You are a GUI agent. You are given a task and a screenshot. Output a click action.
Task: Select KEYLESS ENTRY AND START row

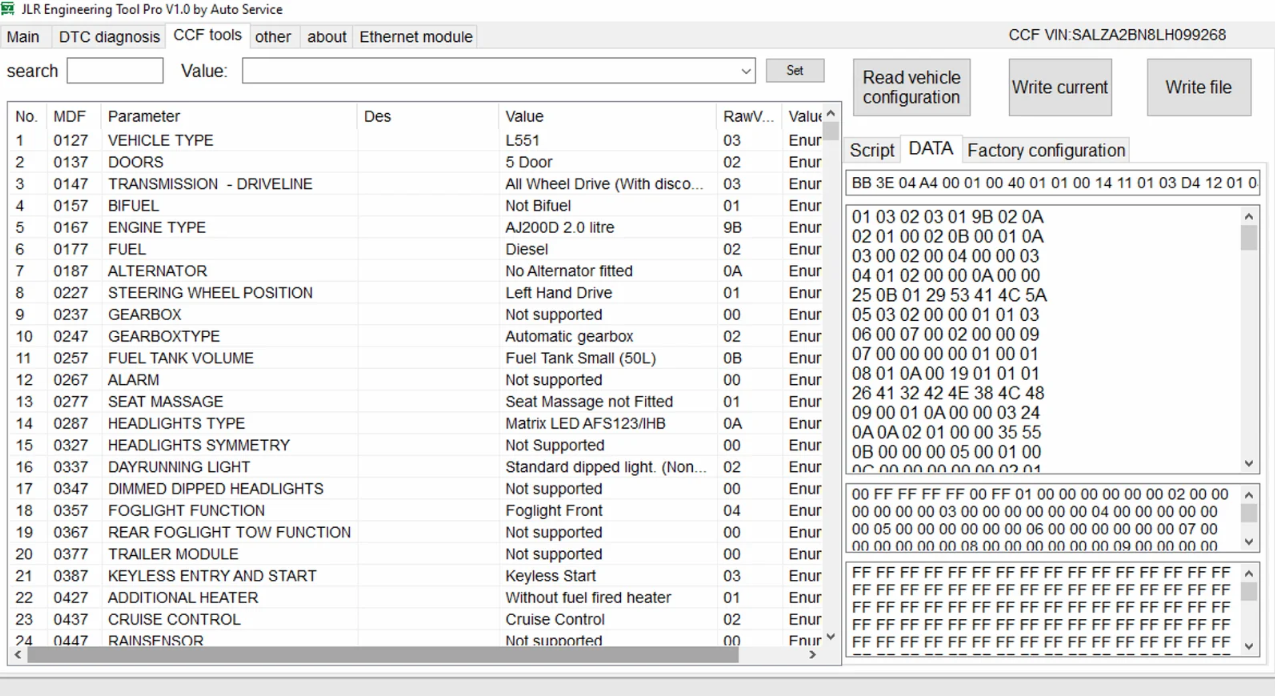[x=415, y=576]
